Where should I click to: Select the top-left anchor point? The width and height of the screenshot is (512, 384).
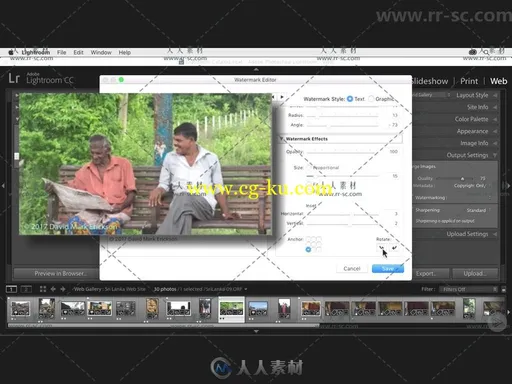pos(308,239)
